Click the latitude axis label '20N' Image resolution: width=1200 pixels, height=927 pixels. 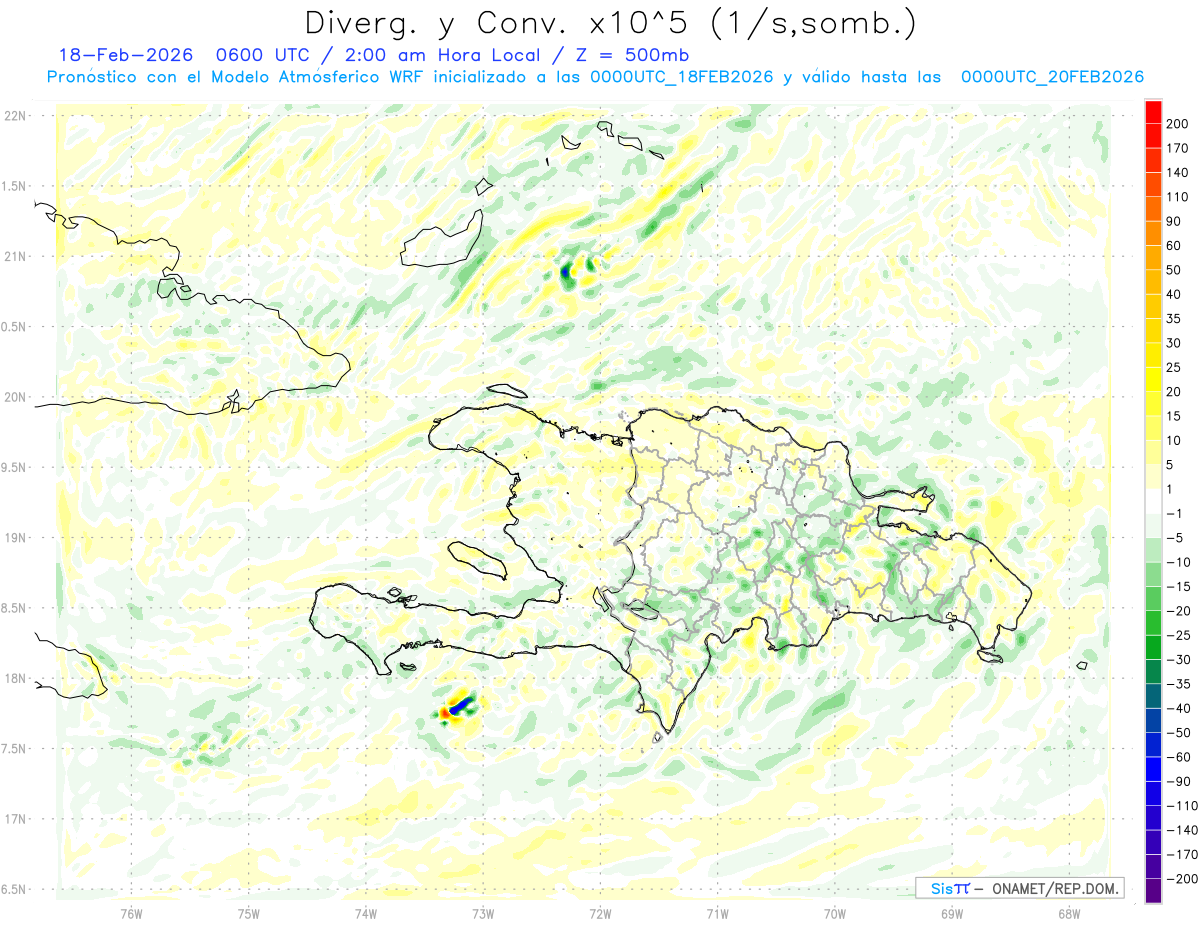pyautogui.click(x=15, y=397)
